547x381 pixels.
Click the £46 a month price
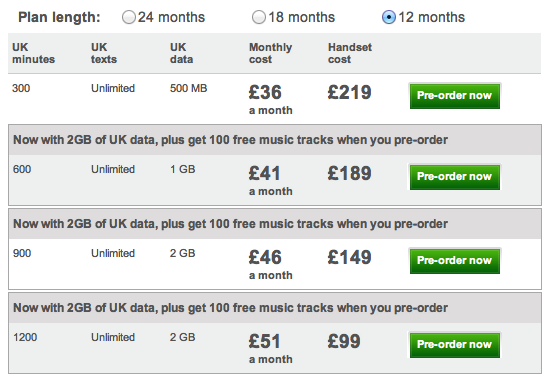tap(270, 264)
